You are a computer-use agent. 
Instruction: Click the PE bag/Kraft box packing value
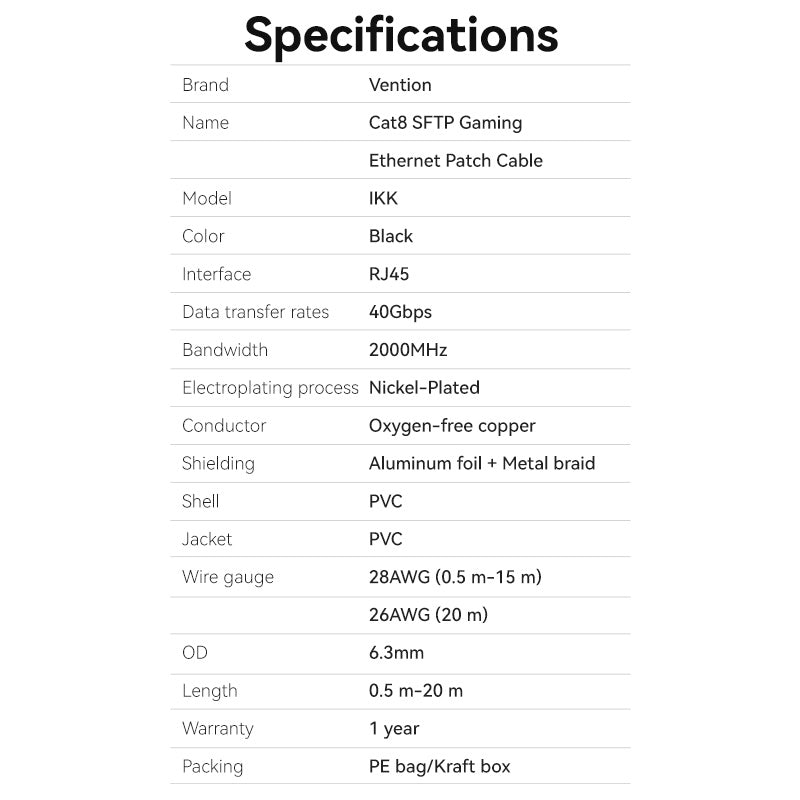click(x=439, y=767)
